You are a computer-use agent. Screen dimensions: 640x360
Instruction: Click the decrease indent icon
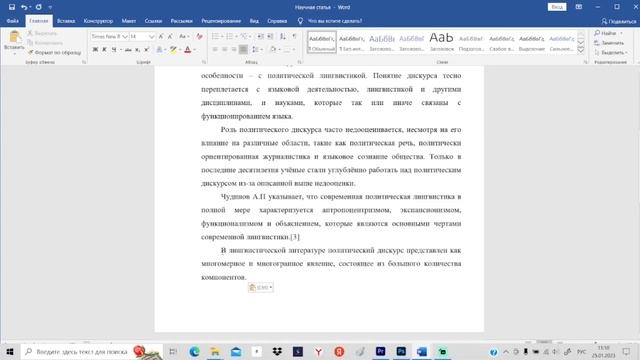click(x=260, y=36)
